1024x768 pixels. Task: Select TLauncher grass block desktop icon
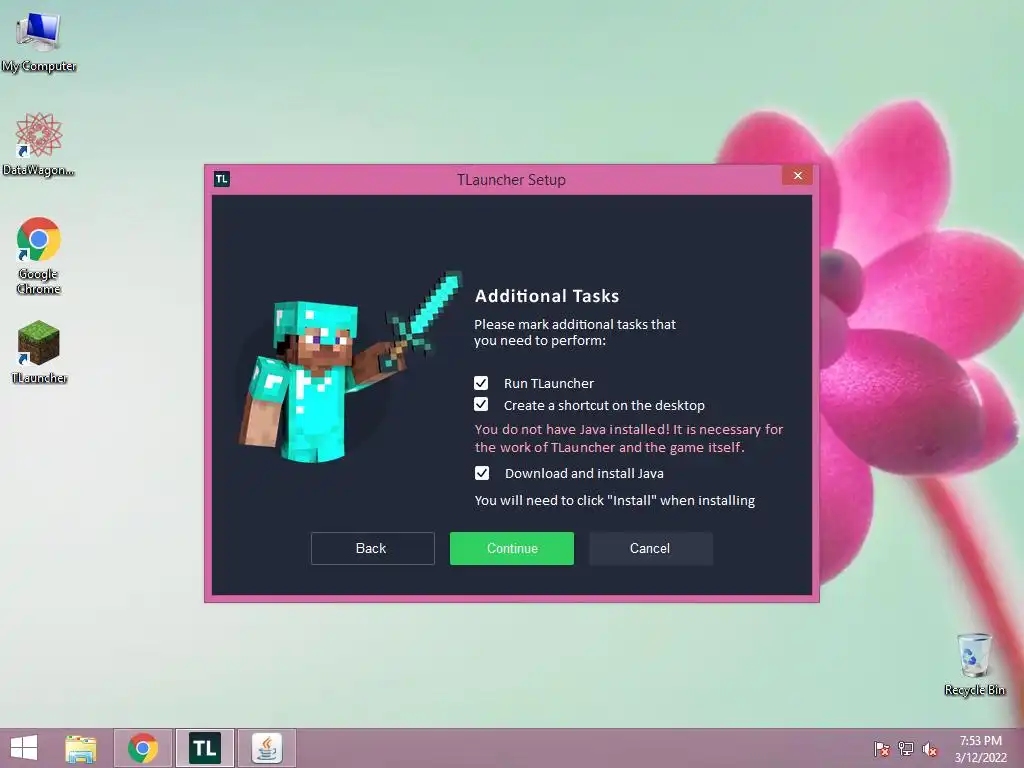[x=39, y=351]
